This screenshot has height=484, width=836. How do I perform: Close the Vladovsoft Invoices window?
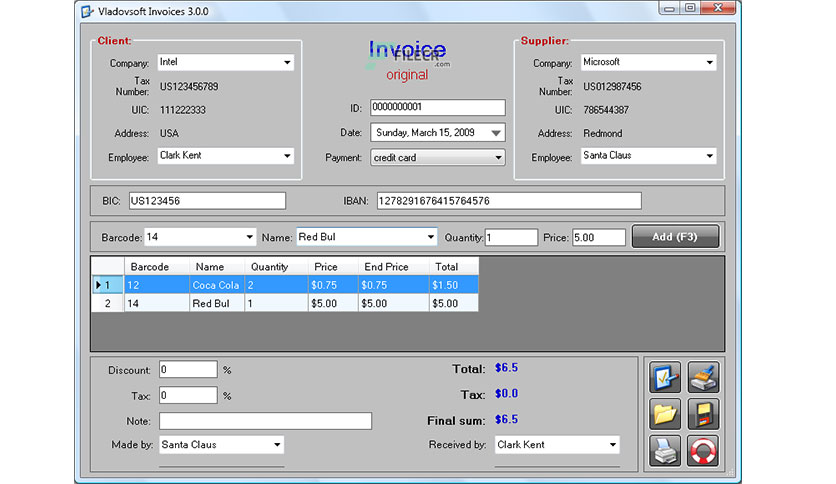pos(718,8)
